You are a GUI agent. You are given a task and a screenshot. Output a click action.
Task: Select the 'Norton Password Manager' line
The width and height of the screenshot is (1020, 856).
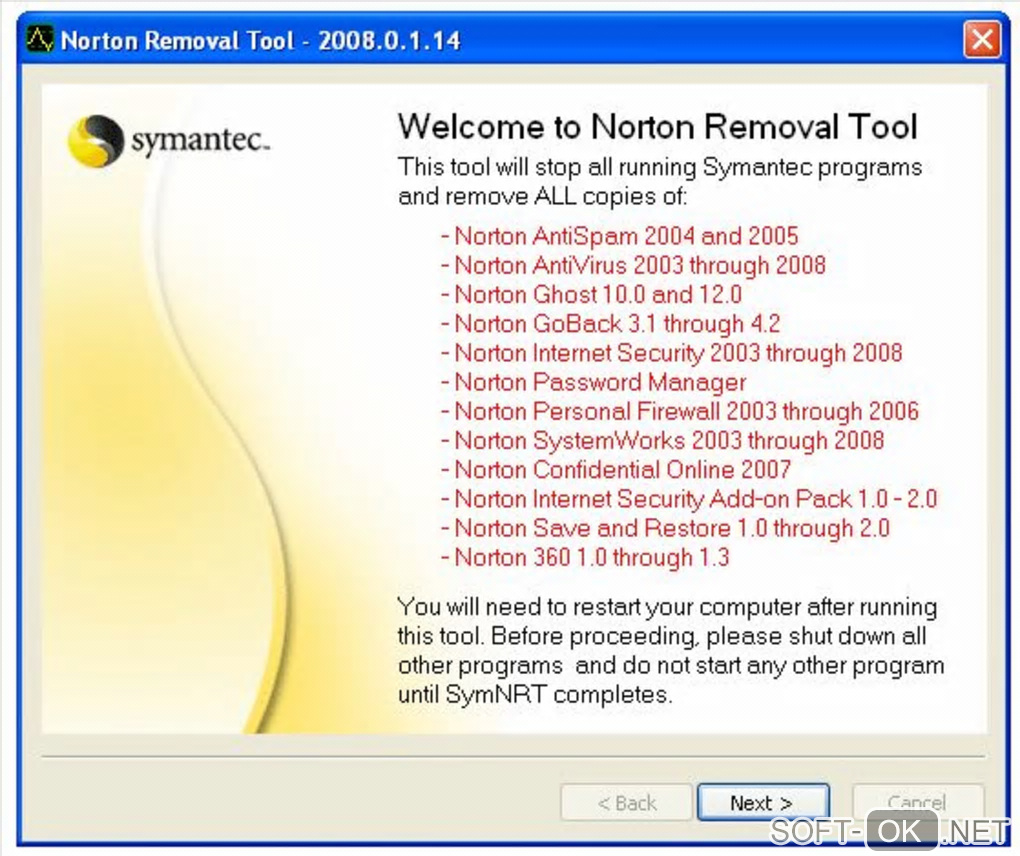click(593, 382)
